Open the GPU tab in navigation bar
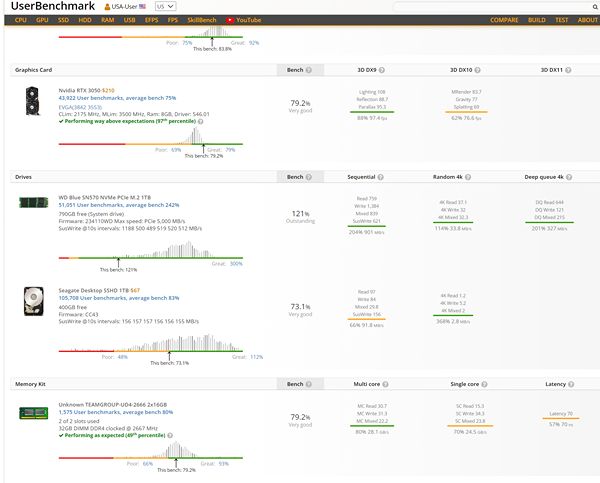Viewport: 600px width, 483px height. 42,20
